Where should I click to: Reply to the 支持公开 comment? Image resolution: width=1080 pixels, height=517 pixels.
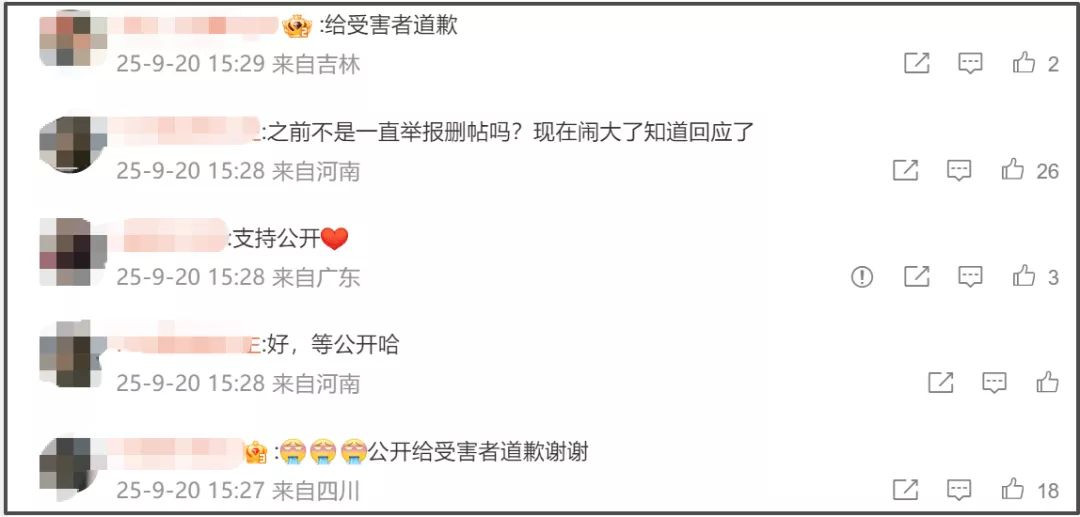[970, 276]
